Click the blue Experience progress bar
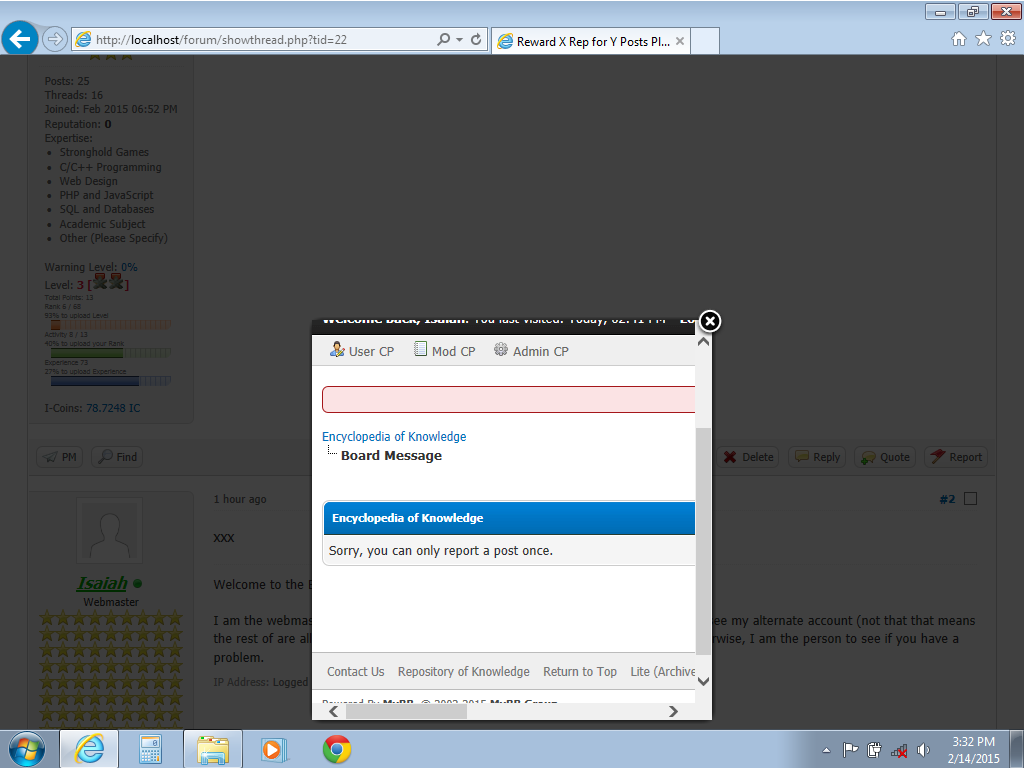Screen dimensions: 1024x768 (x=111, y=381)
